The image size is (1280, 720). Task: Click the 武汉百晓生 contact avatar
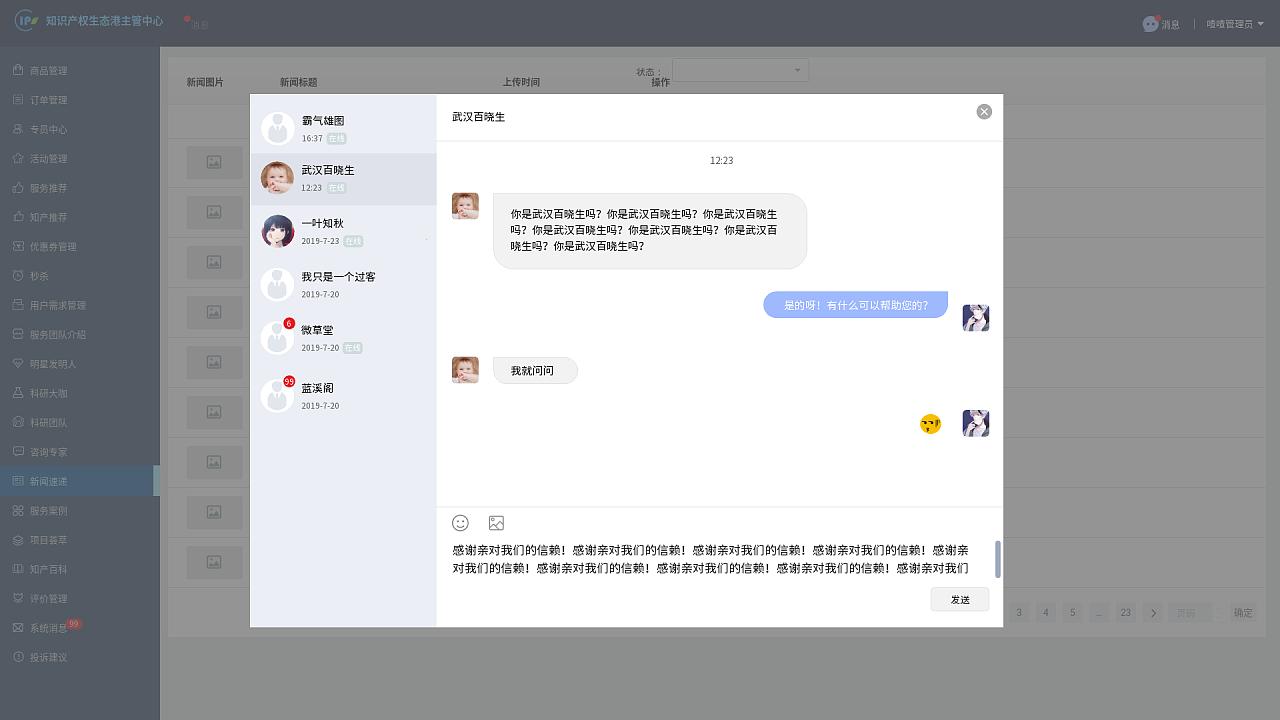click(x=278, y=178)
